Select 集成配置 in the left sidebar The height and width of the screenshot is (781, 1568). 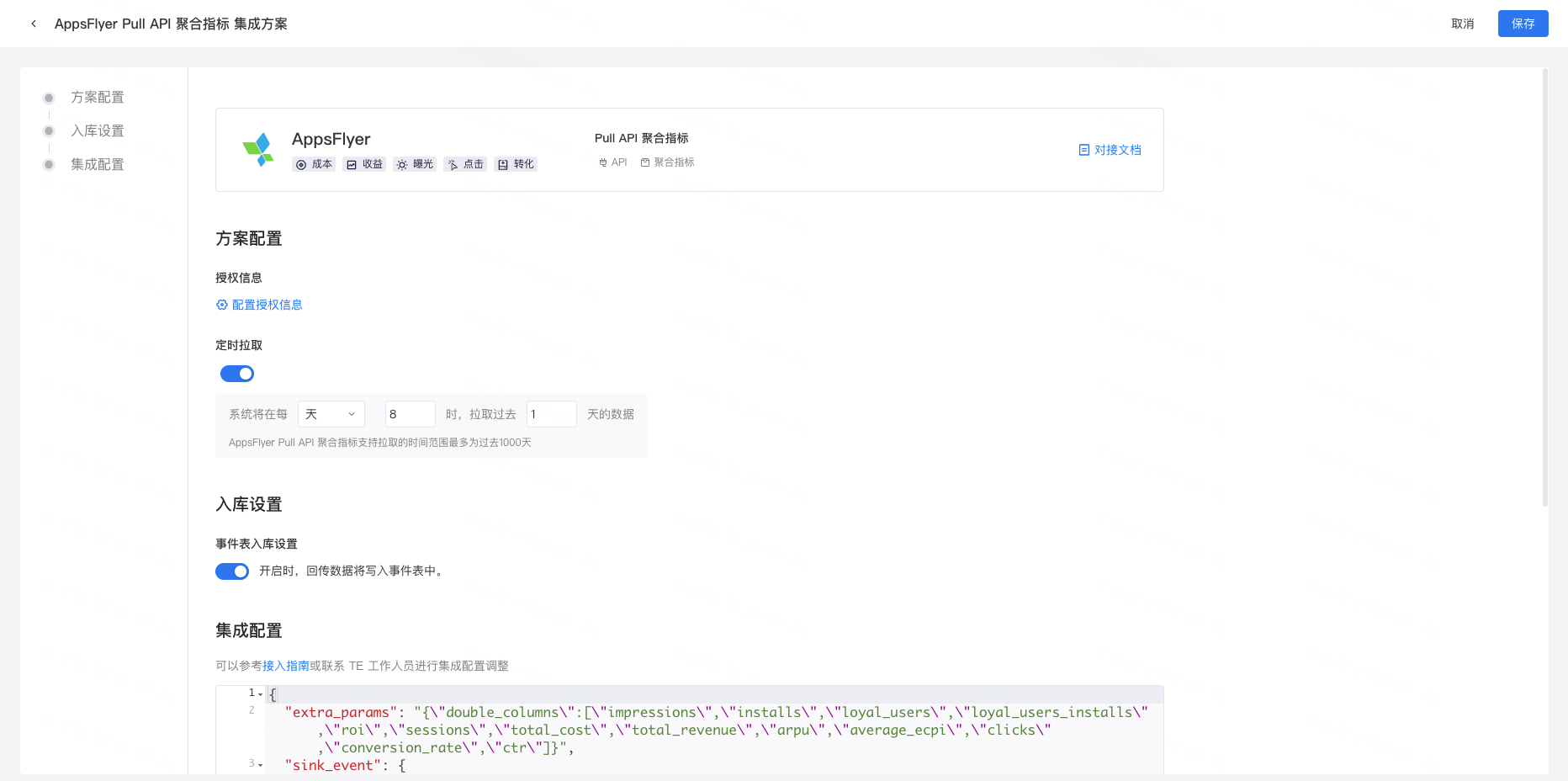[x=97, y=164]
